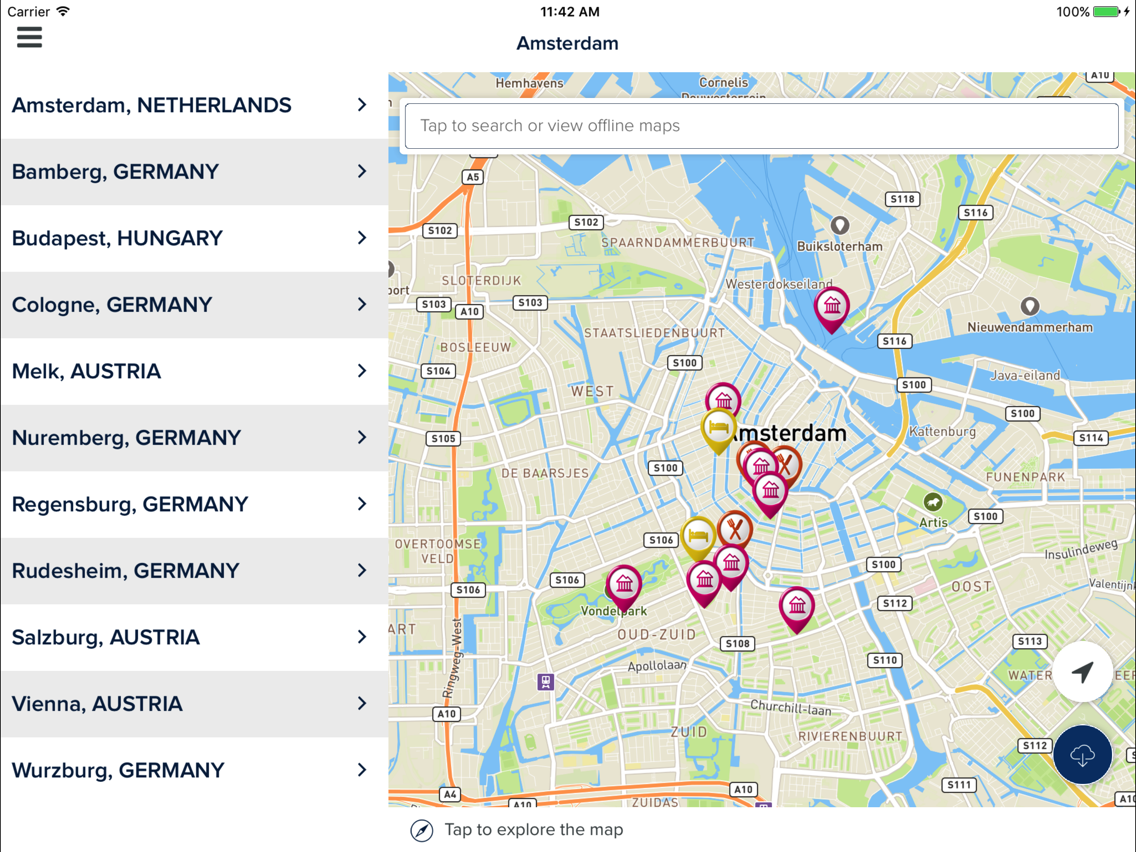Select the museum pin above the Amsterdam hotel pin
1136x852 pixels.
coord(723,398)
